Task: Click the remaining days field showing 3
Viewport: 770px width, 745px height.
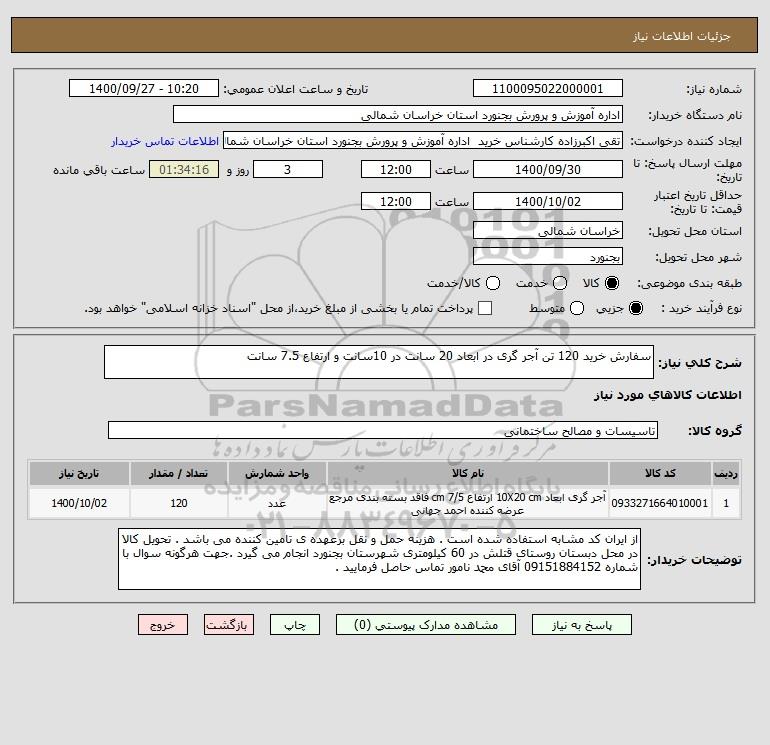Action: [x=288, y=169]
